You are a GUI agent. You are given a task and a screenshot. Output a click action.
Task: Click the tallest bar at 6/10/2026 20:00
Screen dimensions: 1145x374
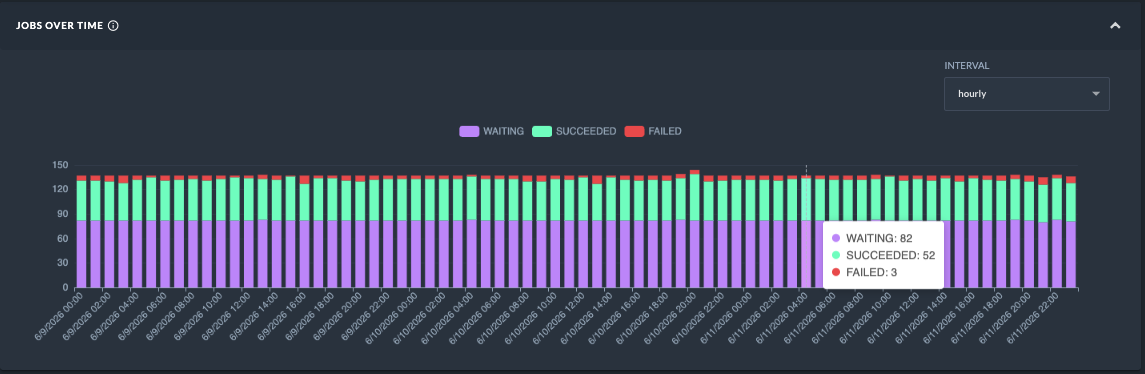[694, 229]
